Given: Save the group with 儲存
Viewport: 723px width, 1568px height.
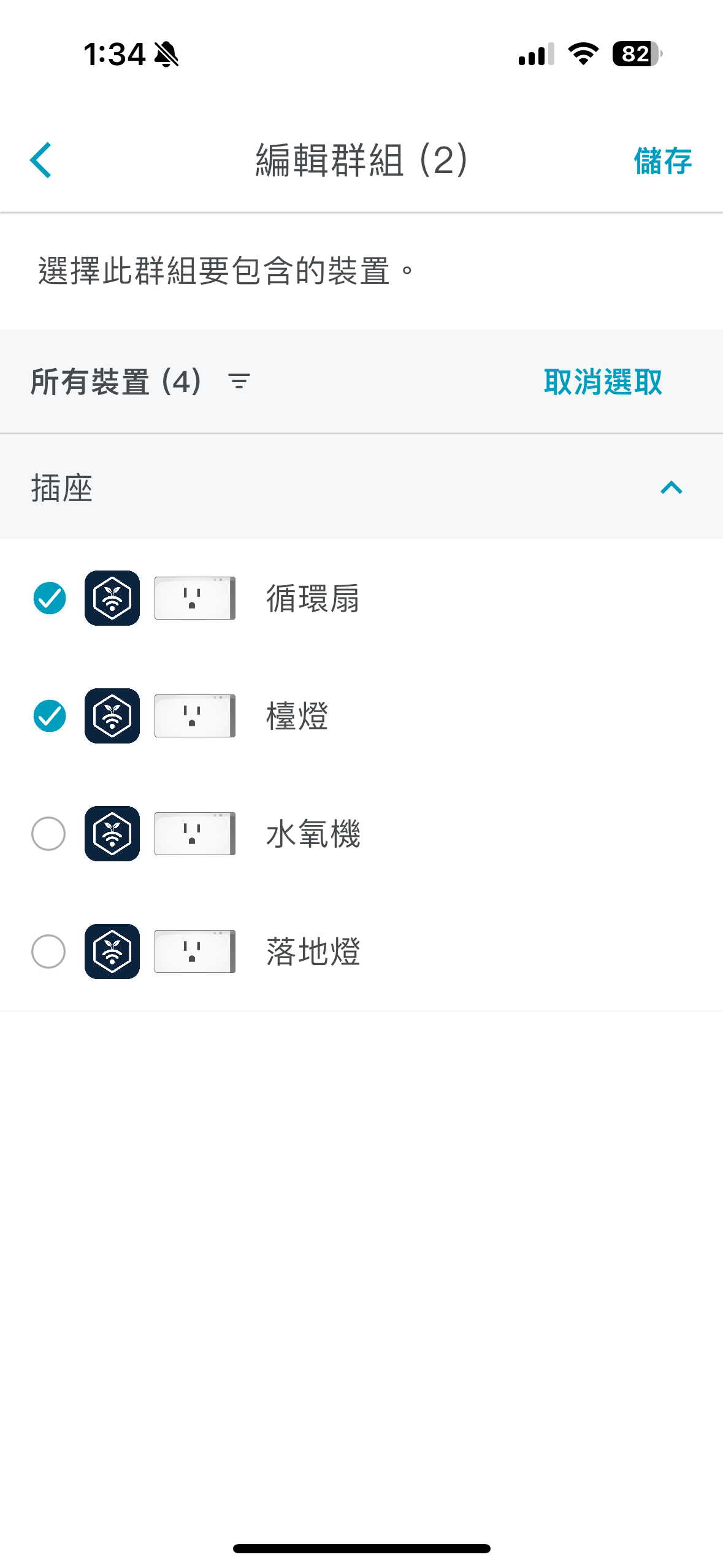Looking at the screenshot, I should (x=663, y=161).
